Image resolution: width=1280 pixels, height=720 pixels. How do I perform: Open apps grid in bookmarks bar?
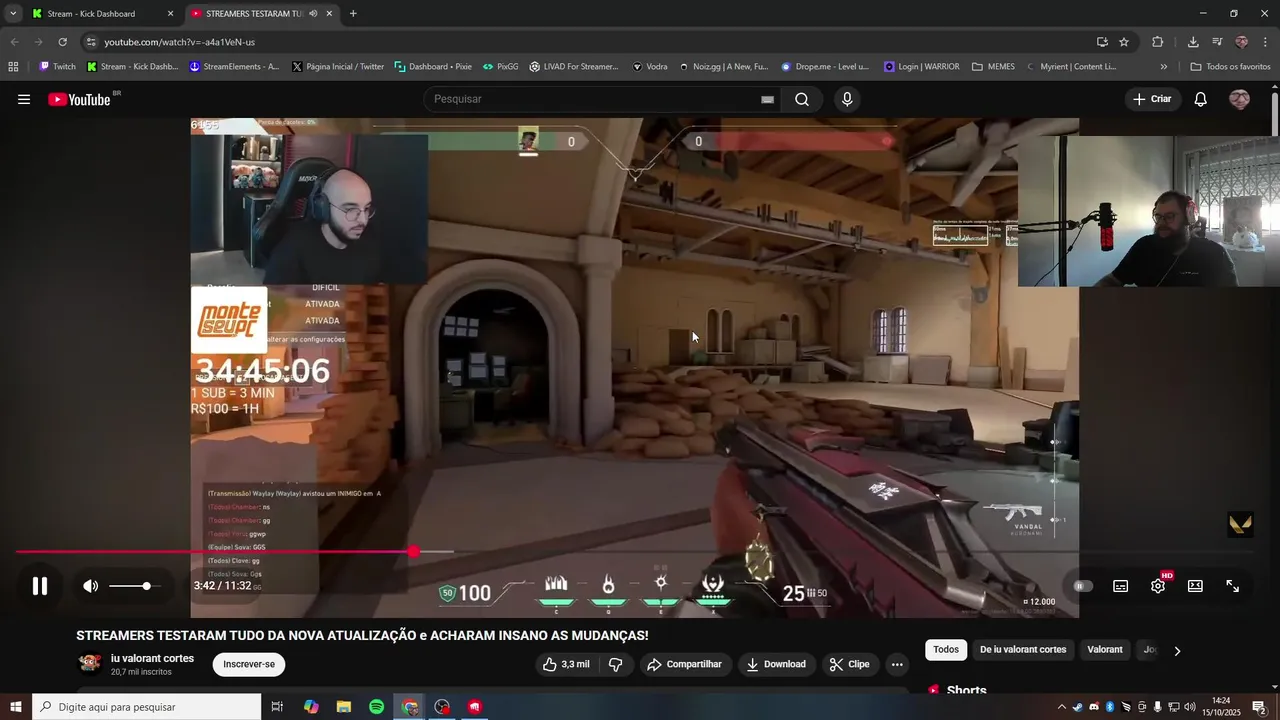tap(13, 67)
